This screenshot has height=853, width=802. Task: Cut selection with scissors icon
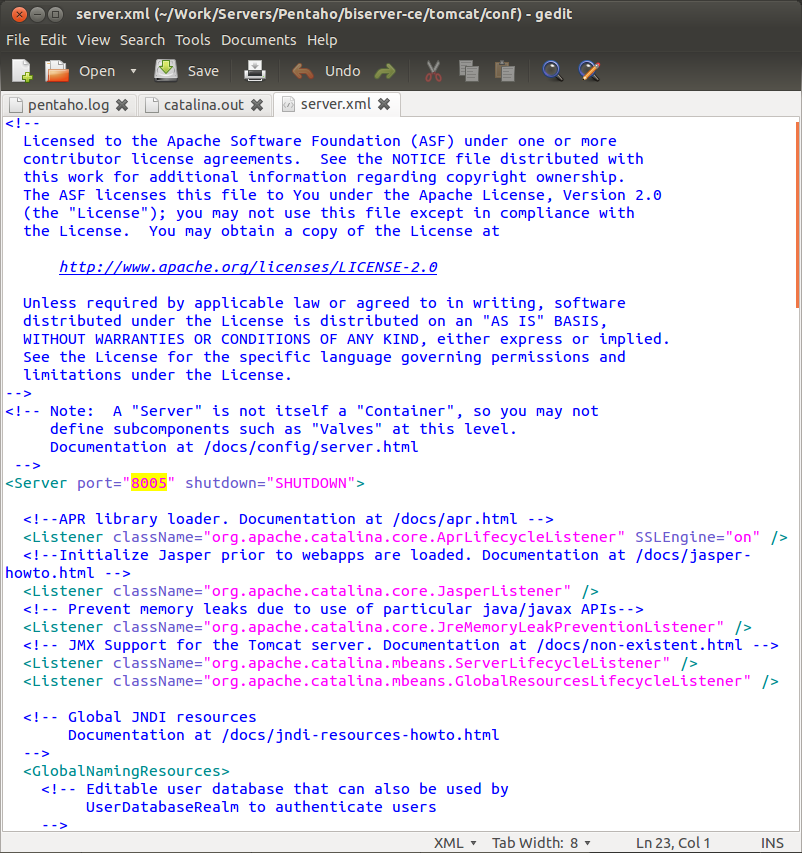[x=433, y=71]
